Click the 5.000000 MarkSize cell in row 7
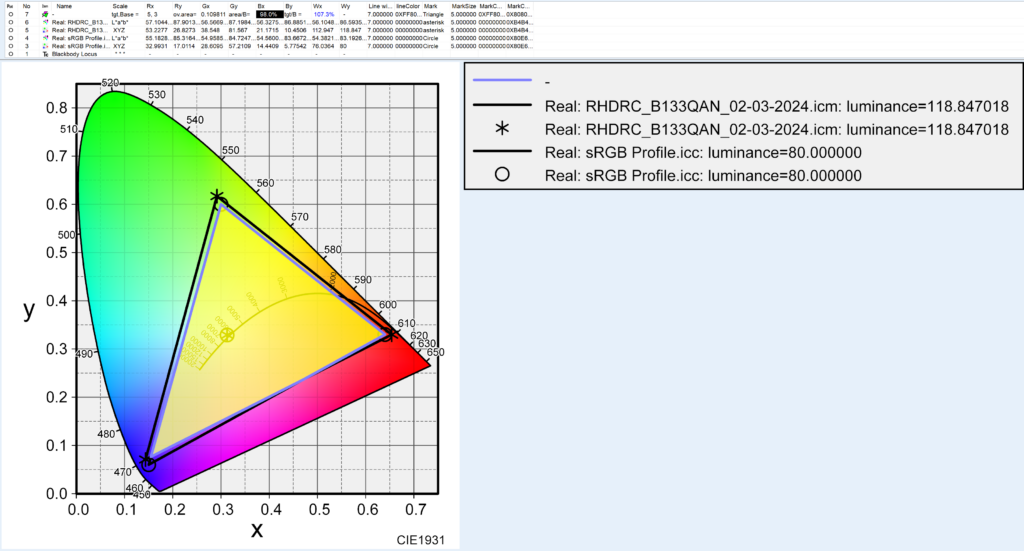Image resolution: width=1024 pixels, height=551 pixels. tap(464, 14)
